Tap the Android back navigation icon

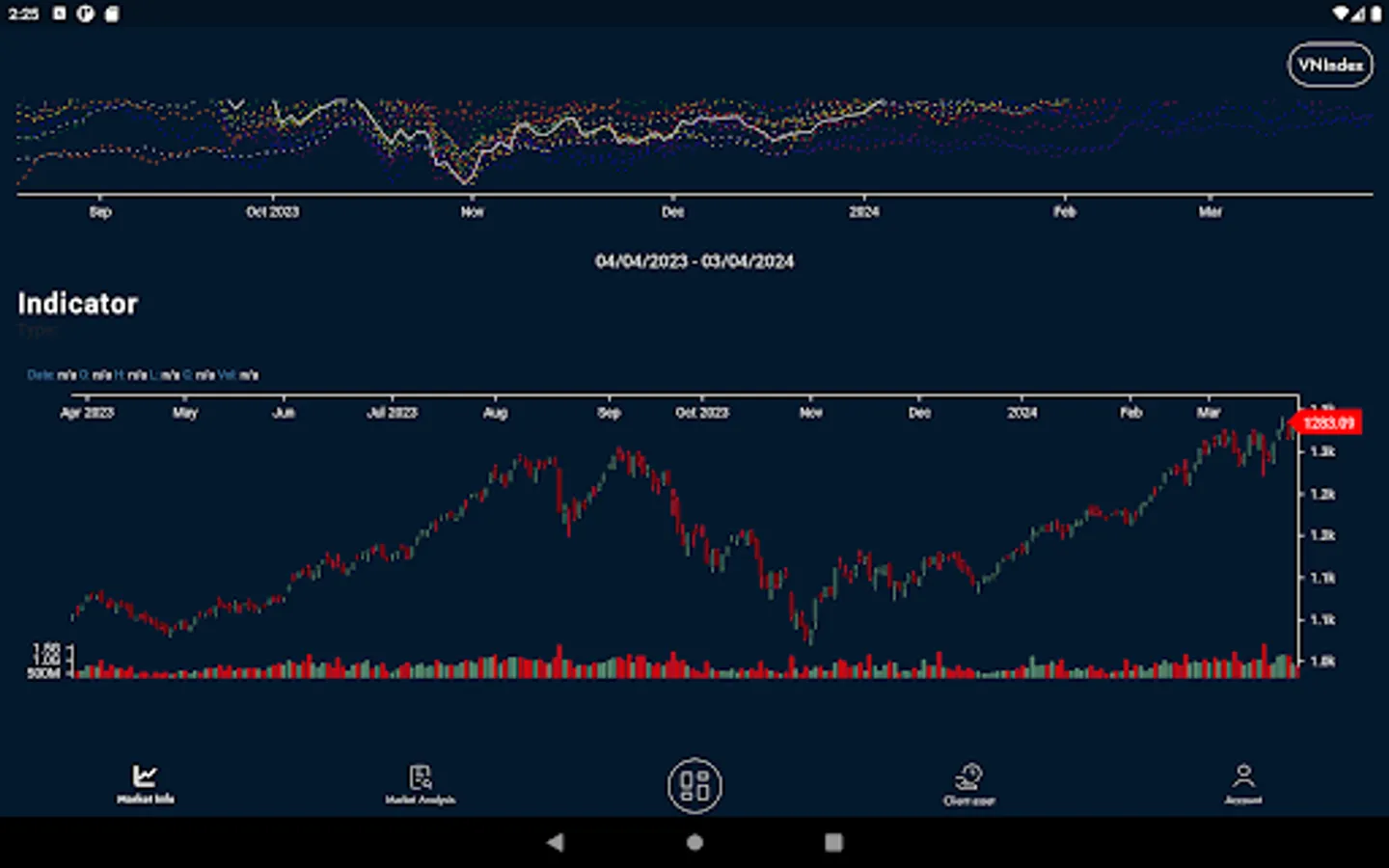(556, 841)
